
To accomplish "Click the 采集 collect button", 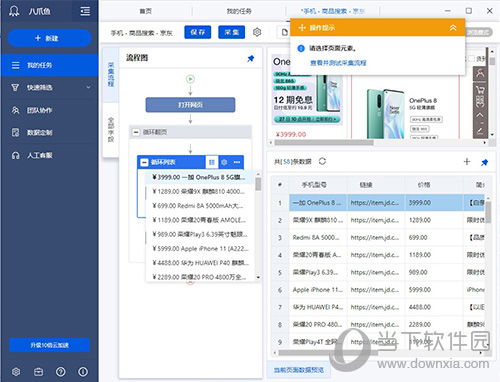I will tap(232, 32).
